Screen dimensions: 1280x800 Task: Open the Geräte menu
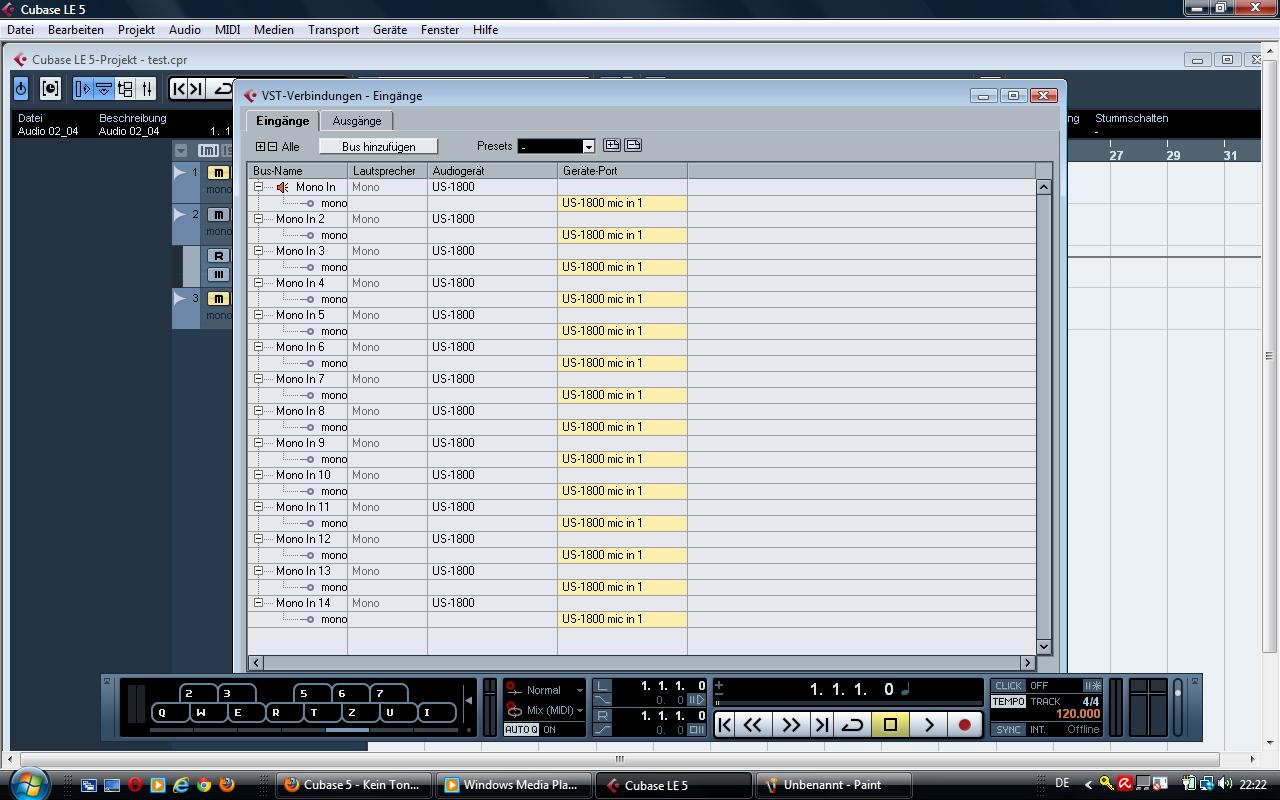pyautogui.click(x=390, y=30)
